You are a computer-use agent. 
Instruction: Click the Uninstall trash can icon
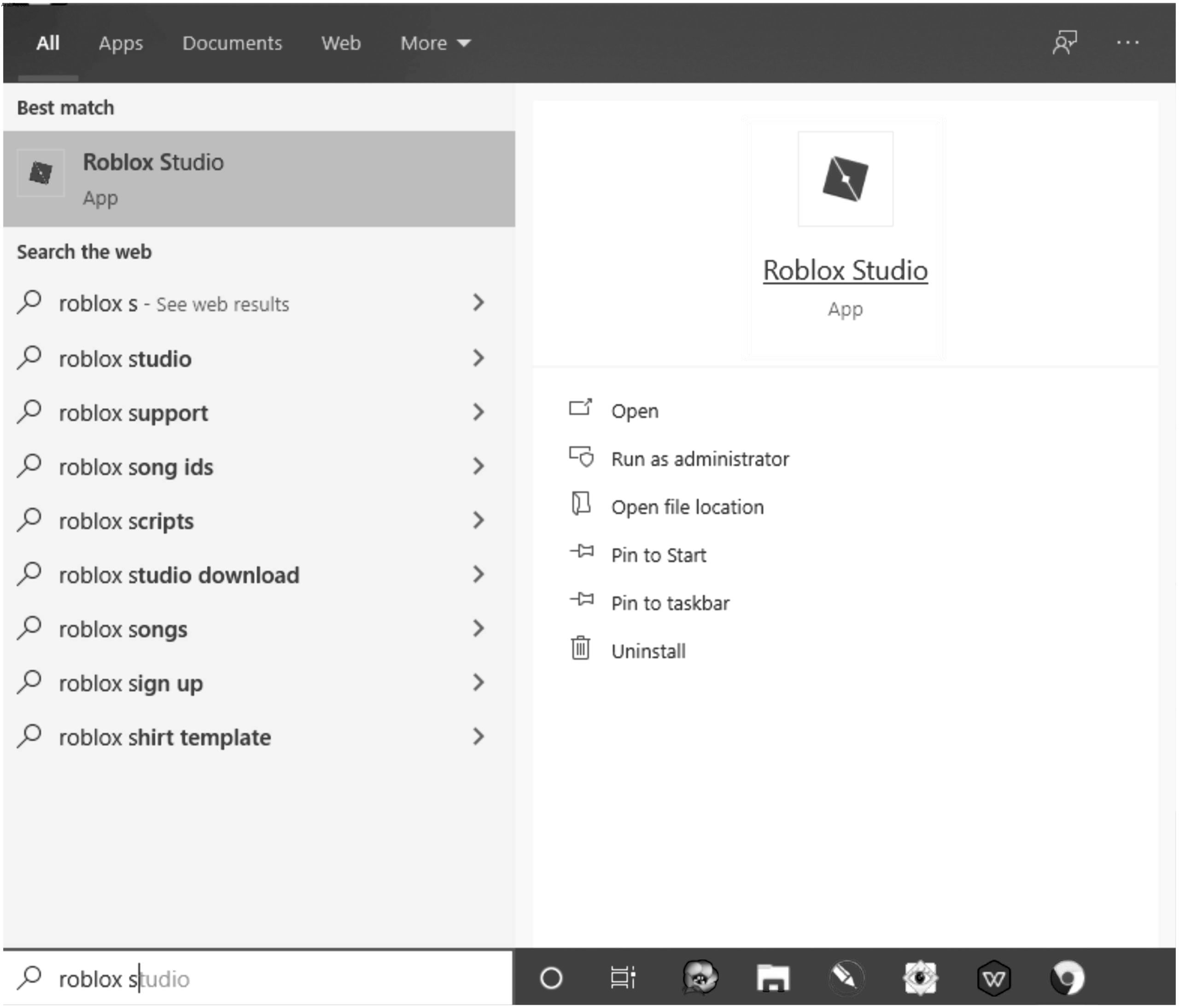(x=580, y=648)
